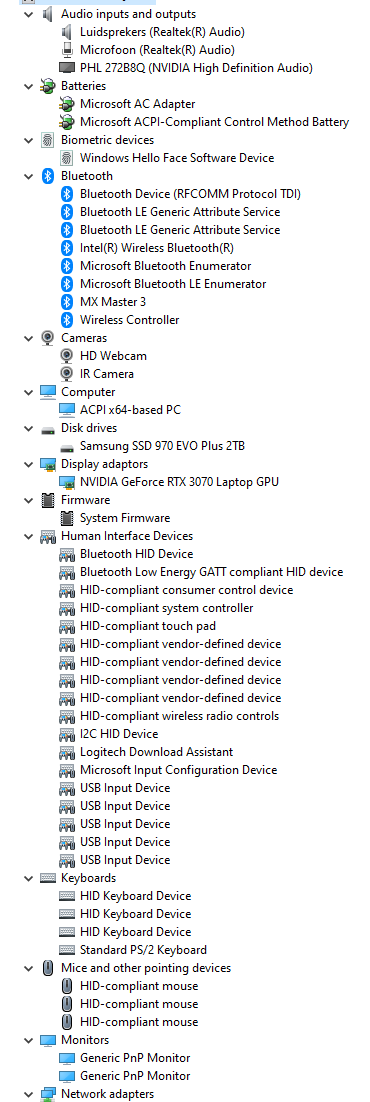Click the Microsoft AC Adapter battery icon
The image size is (370, 1102).
(67, 103)
